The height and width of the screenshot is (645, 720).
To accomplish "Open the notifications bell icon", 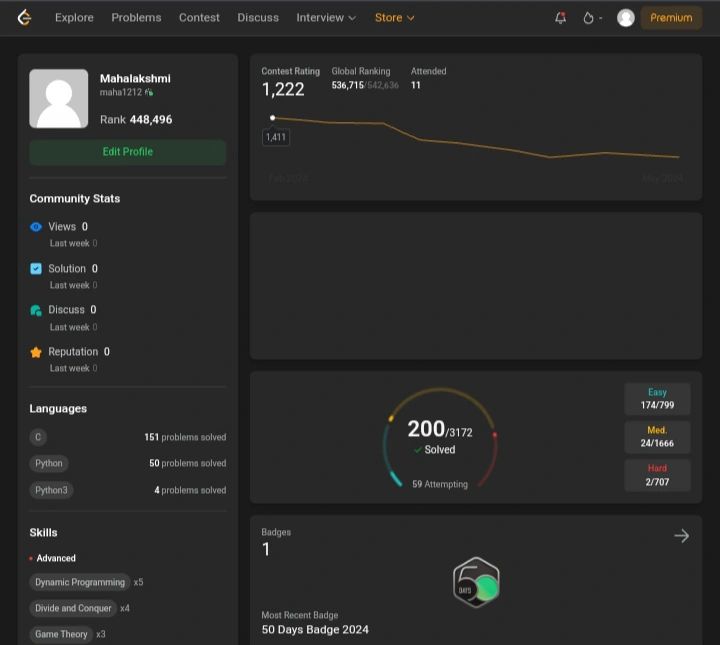I will tap(560, 18).
